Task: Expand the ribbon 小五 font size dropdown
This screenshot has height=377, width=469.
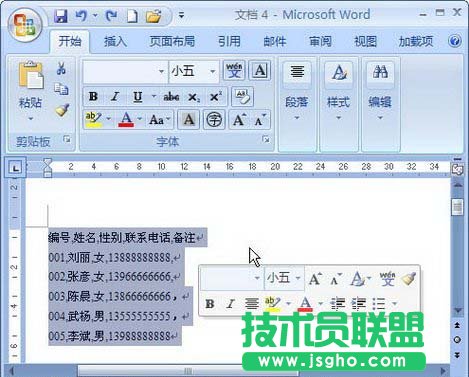Action: (212, 71)
